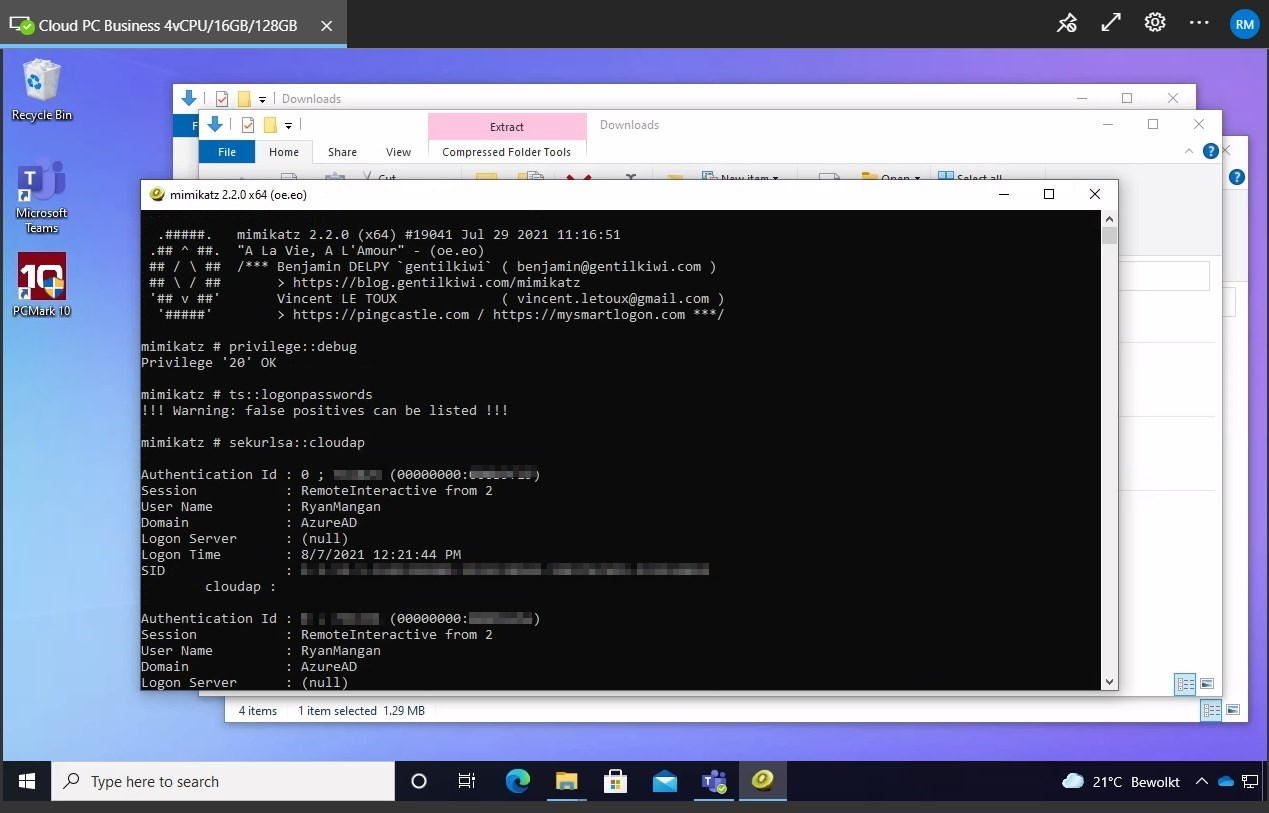The width and height of the screenshot is (1269, 813).
Task: Click the pink Extract contextual tab header
Action: [506, 127]
